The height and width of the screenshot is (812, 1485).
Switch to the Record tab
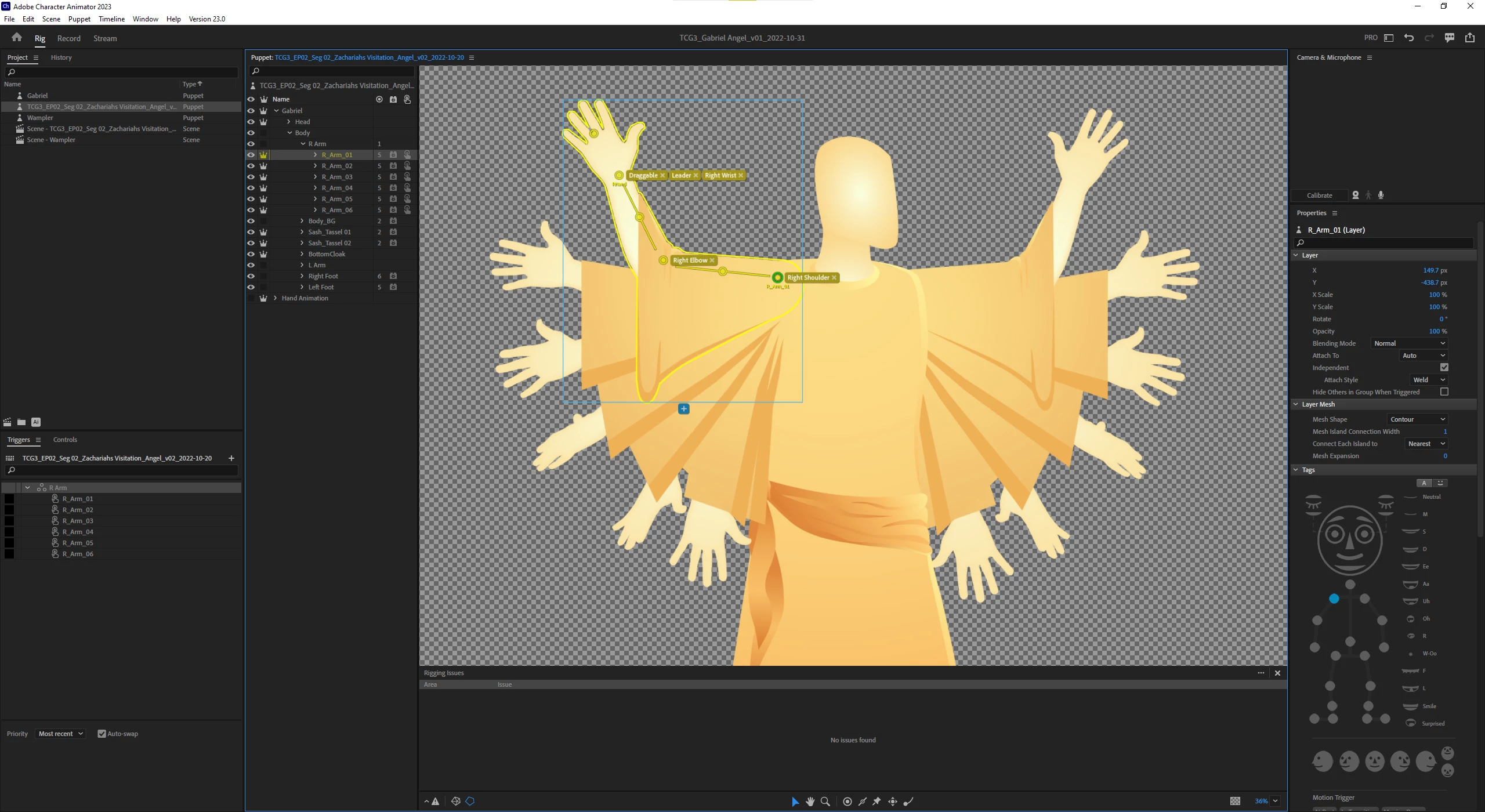[x=68, y=38]
